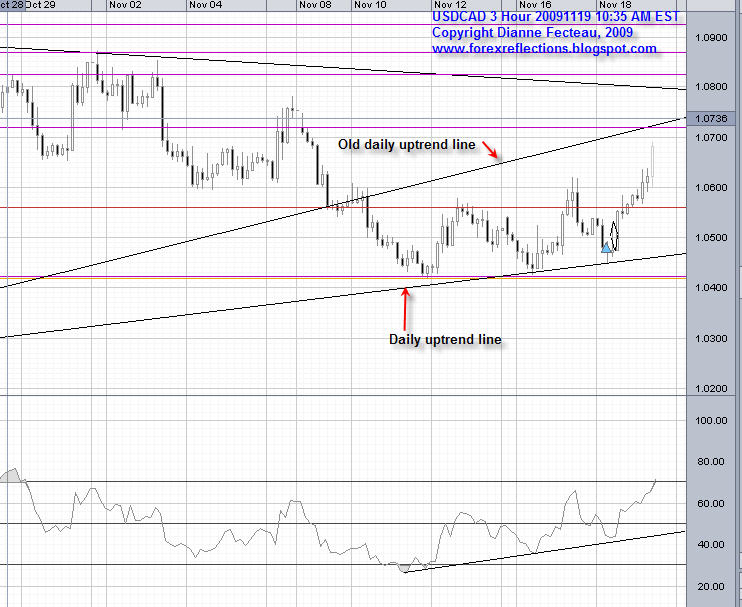Click the 40.00 indicator scale label
Image resolution: width=742 pixels, height=607 pixels.
[x=711, y=545]
